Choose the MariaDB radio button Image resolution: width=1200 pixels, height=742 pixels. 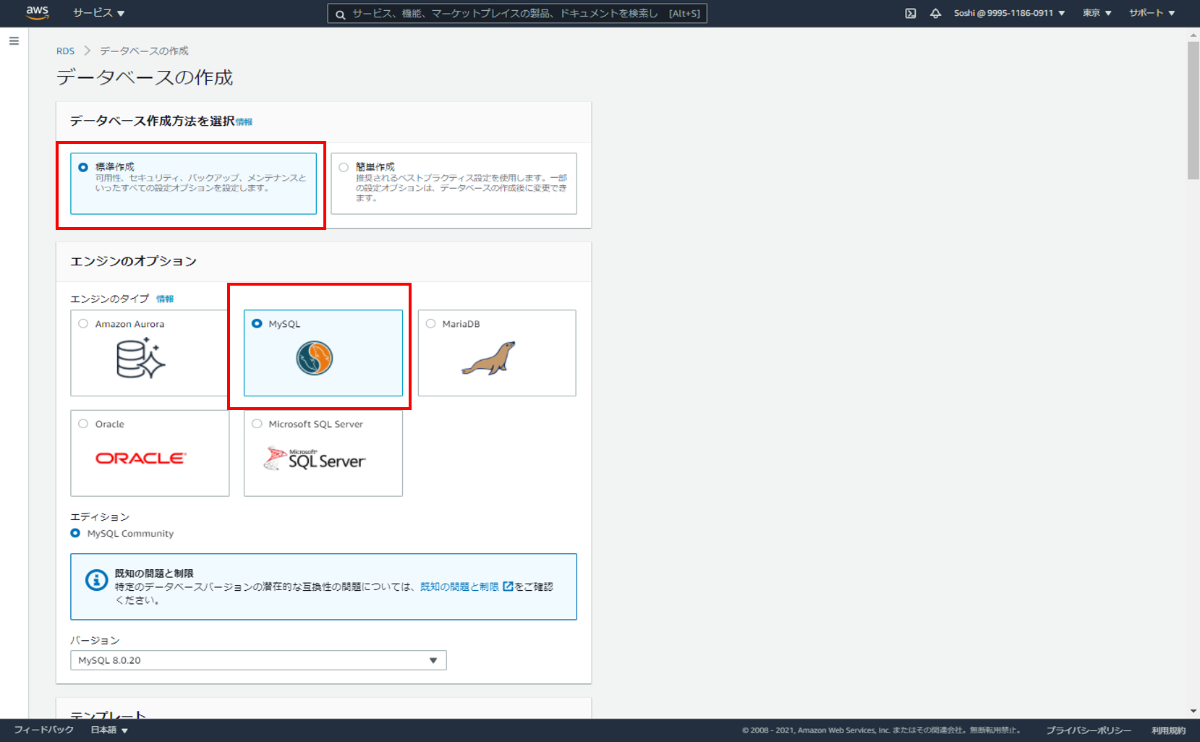(x=431, y=324)
